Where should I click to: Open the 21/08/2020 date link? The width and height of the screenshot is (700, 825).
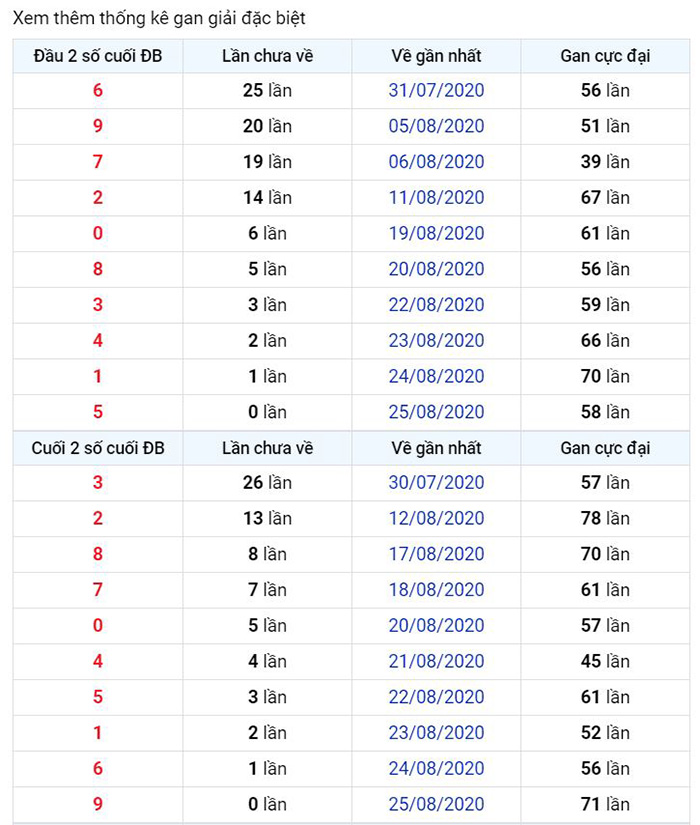[436, 661]
